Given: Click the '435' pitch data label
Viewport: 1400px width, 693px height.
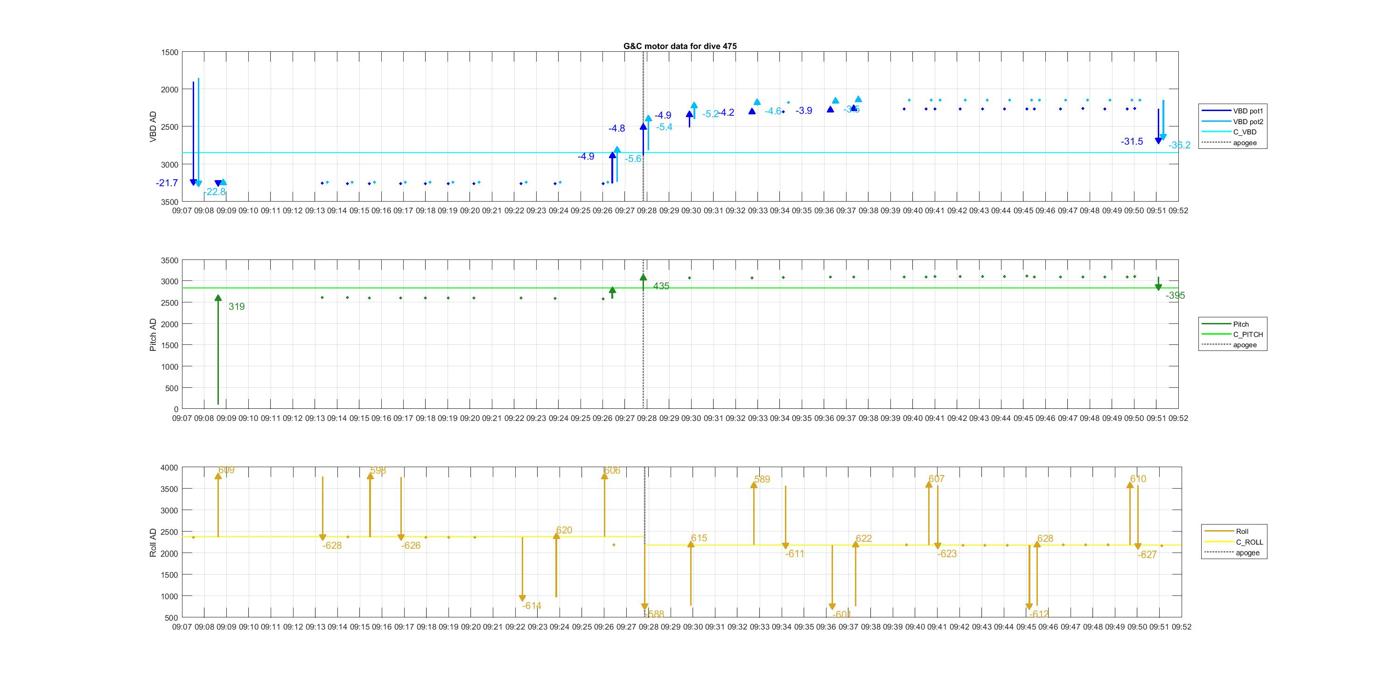Looking at the screenshot, I should point(661,286).
